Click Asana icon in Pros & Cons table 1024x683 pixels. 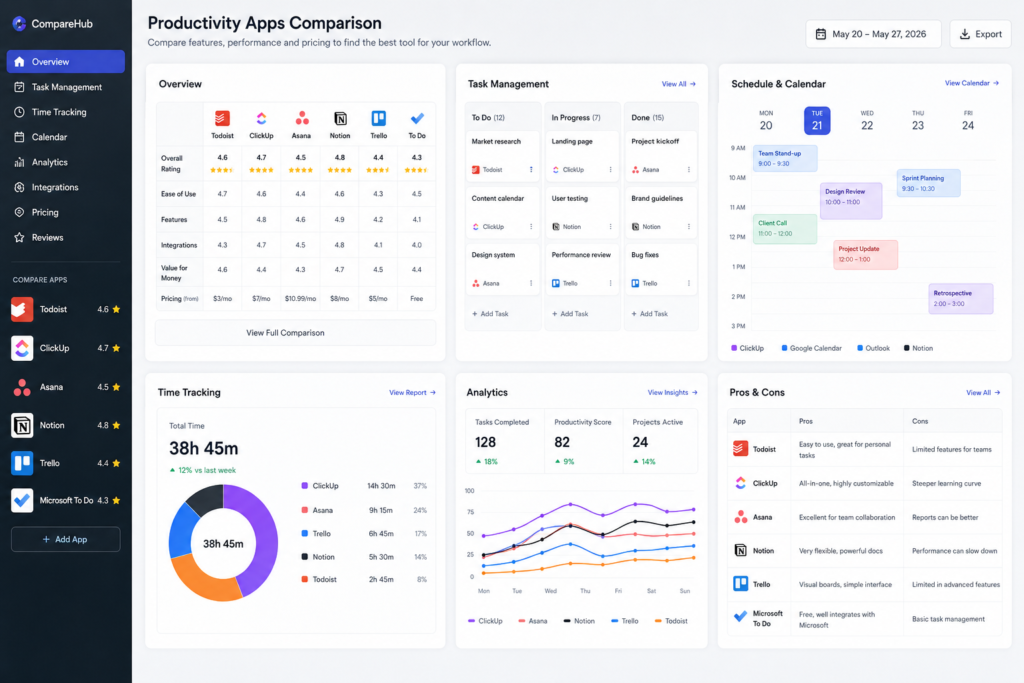[x=740, y=517]
